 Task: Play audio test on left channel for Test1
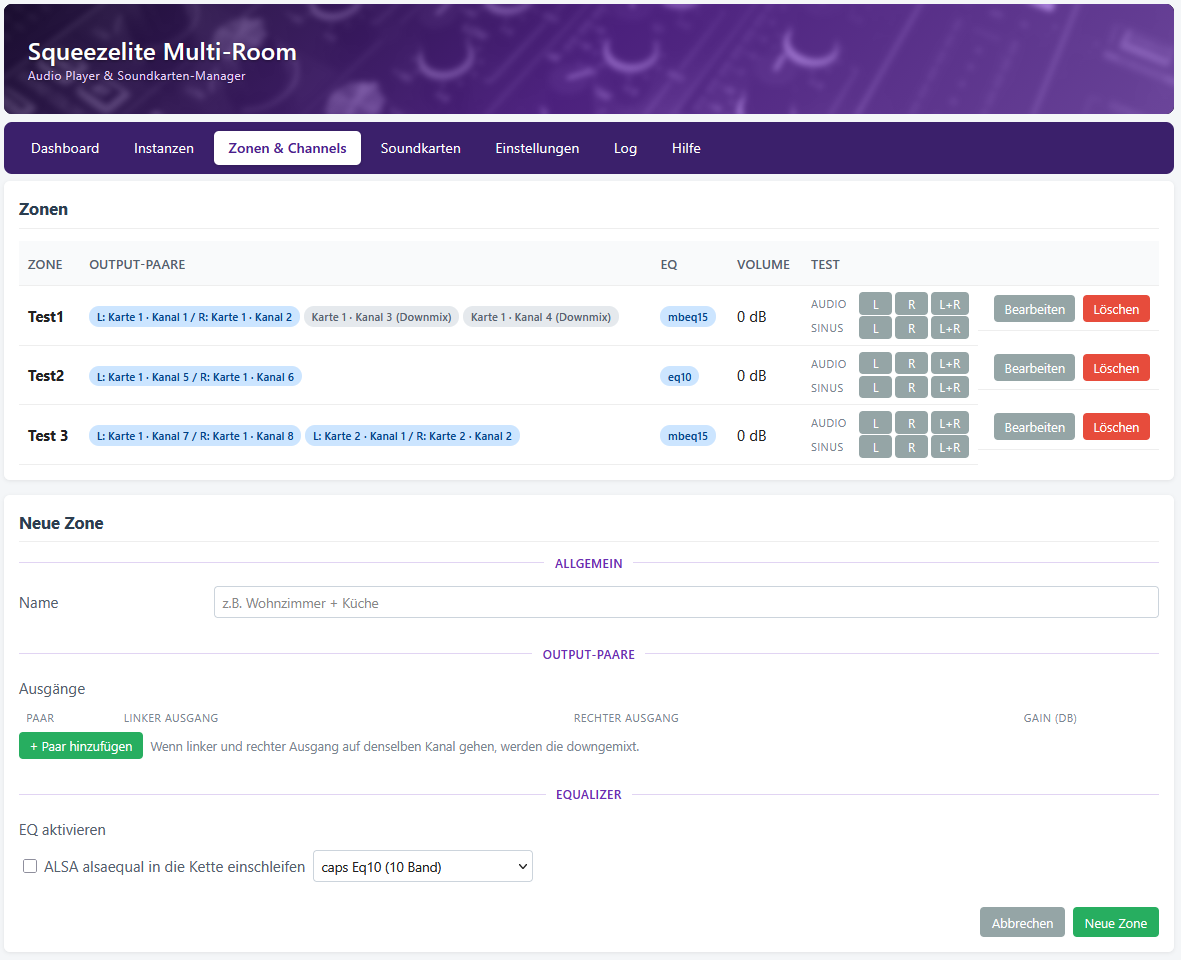pos(875,304)
